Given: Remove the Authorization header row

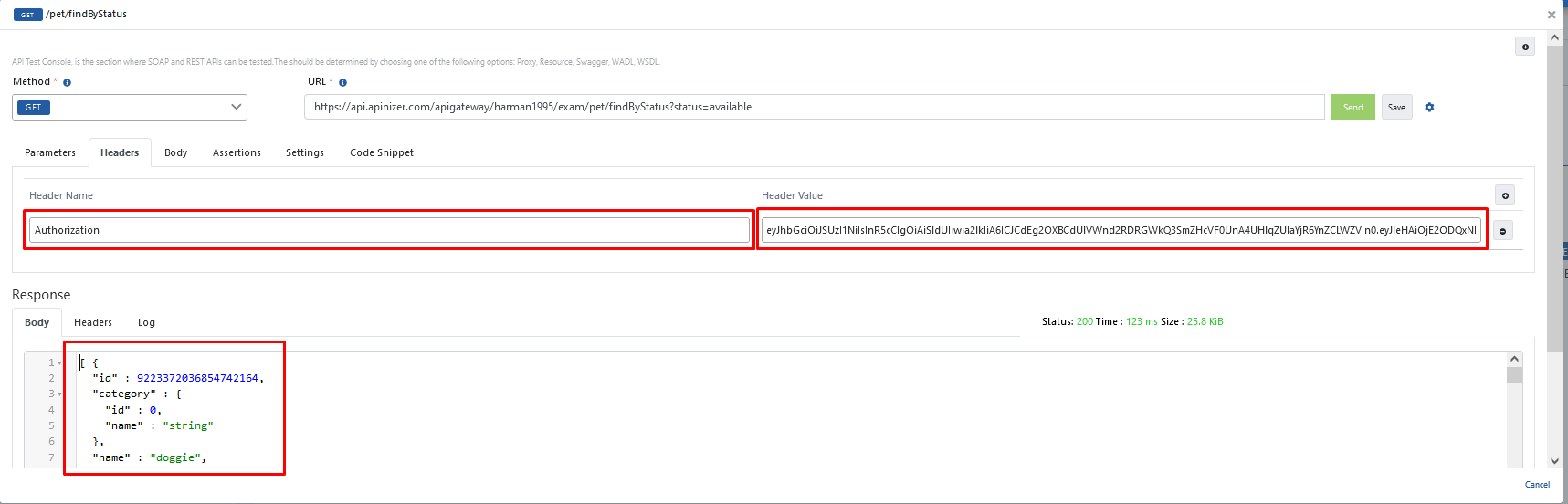Looking at the screenshot, I should [1502, 231].
